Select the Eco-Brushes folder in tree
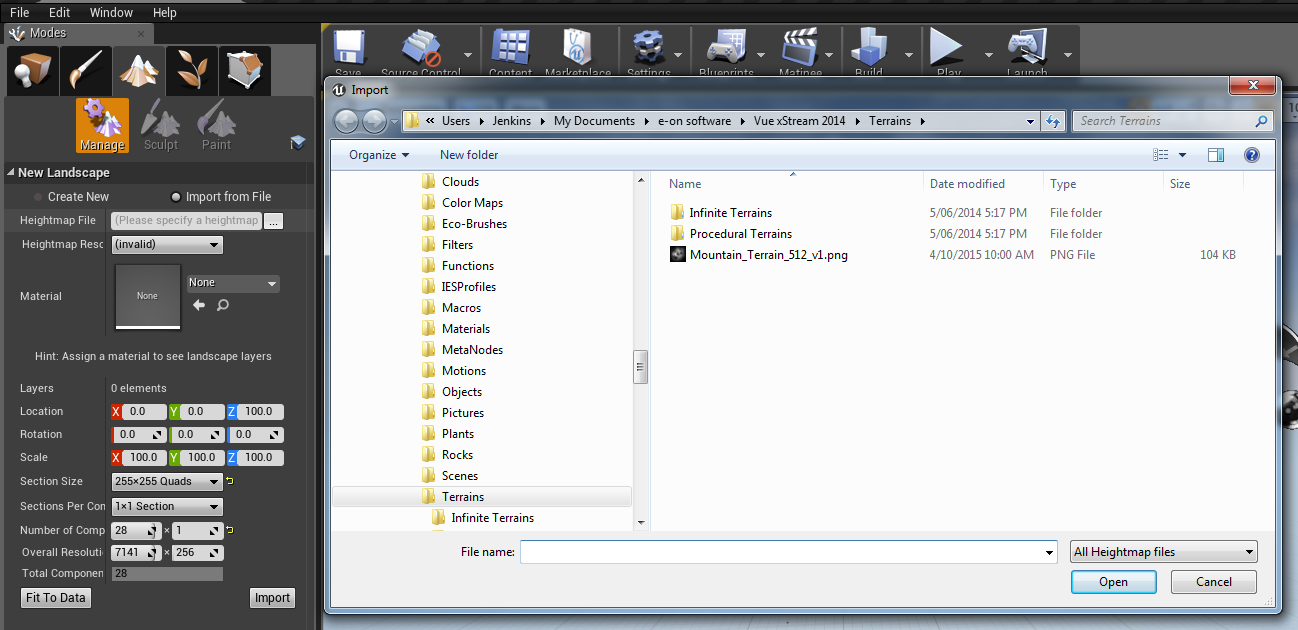Viewport: 1298px width, 630px height. tap(474, 224)
